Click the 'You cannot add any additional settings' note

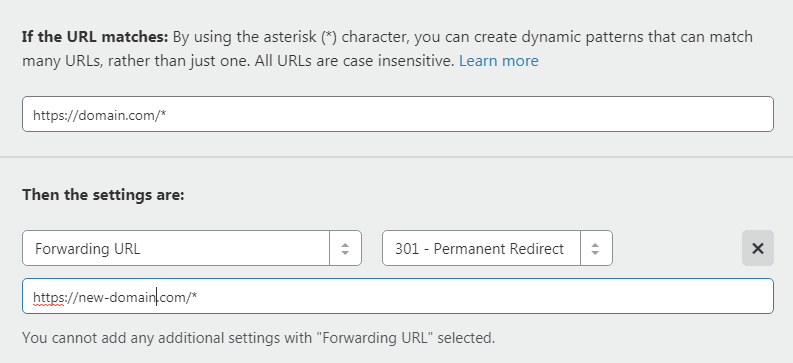pyautogui.click(x=258, y=338)
